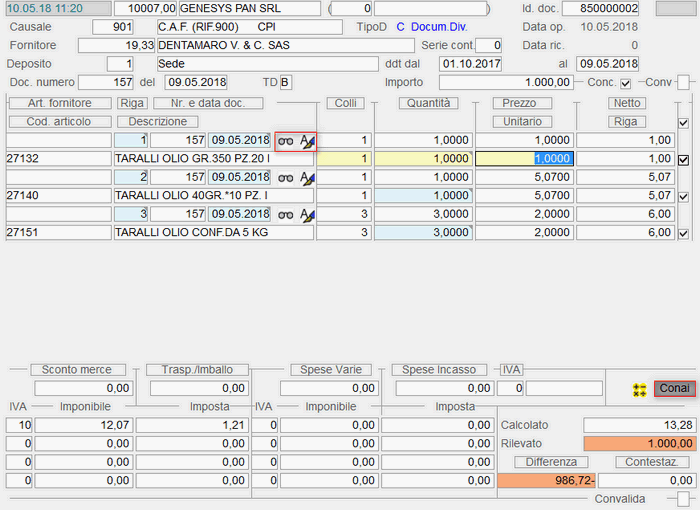The width and height of the screenshot is (700, 510).
Task: Click the Causale field with 901
Action: pos(113,27)
